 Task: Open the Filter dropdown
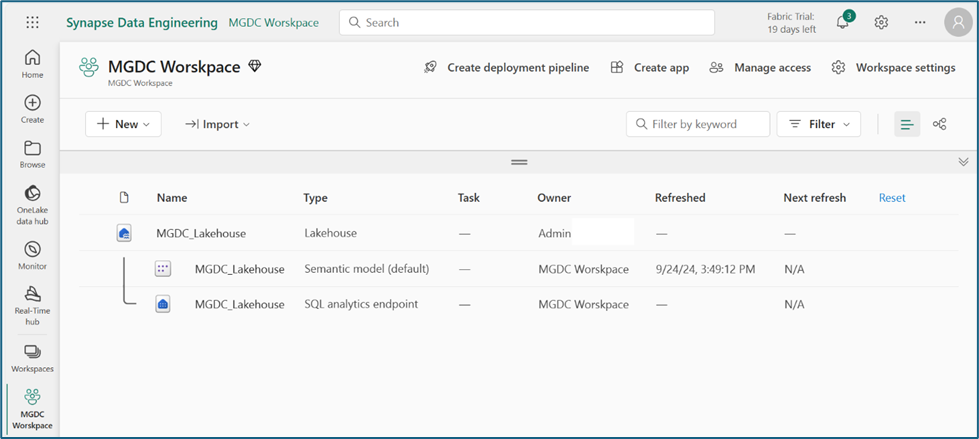tap(819, 124)
